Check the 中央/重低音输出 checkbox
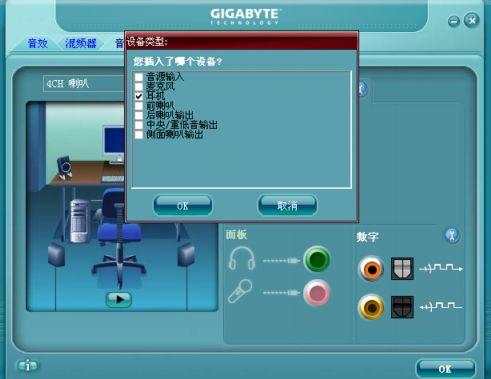The height and width of the screenshot is (379, 491). [x=139, y=125]
